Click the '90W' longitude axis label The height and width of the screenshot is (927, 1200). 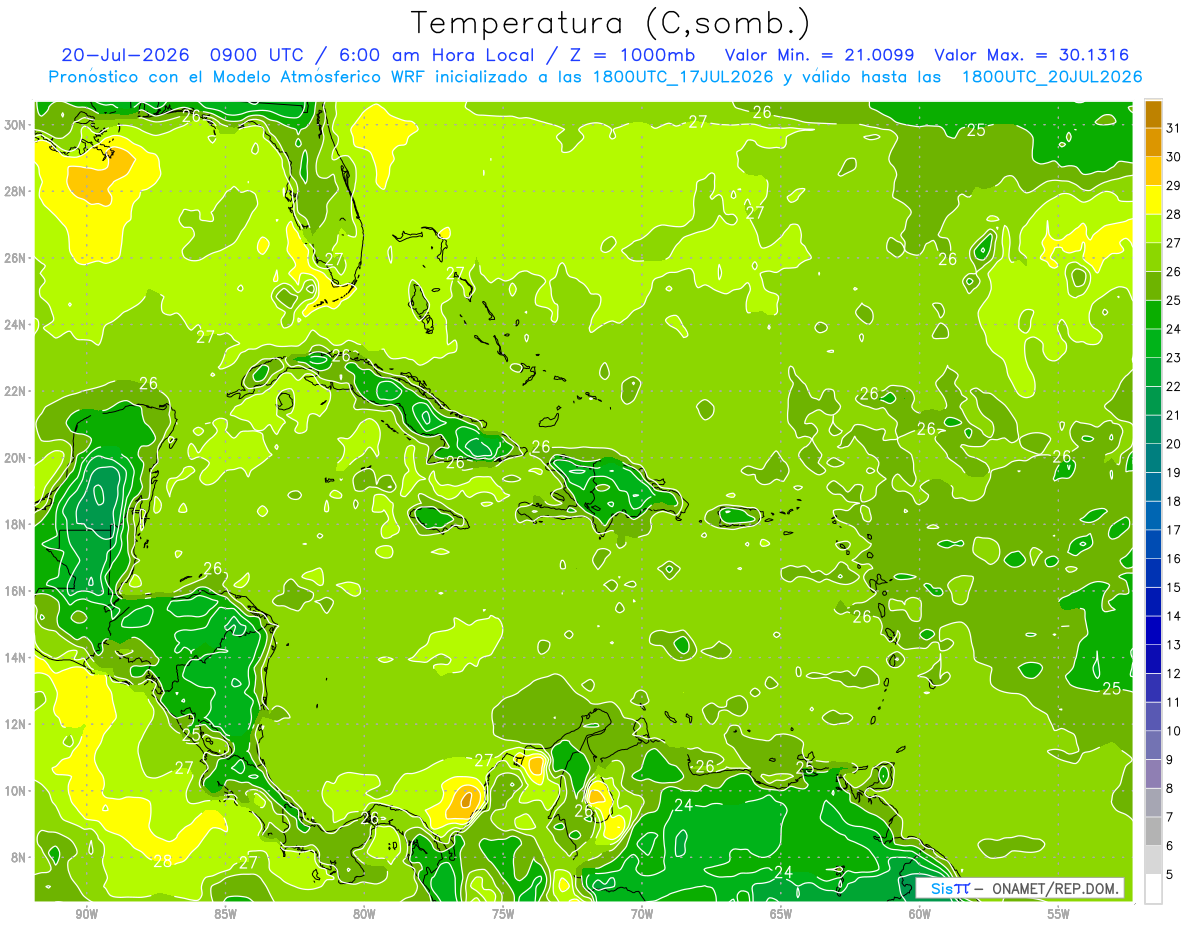pyautogui.click(x=86, y=915)
